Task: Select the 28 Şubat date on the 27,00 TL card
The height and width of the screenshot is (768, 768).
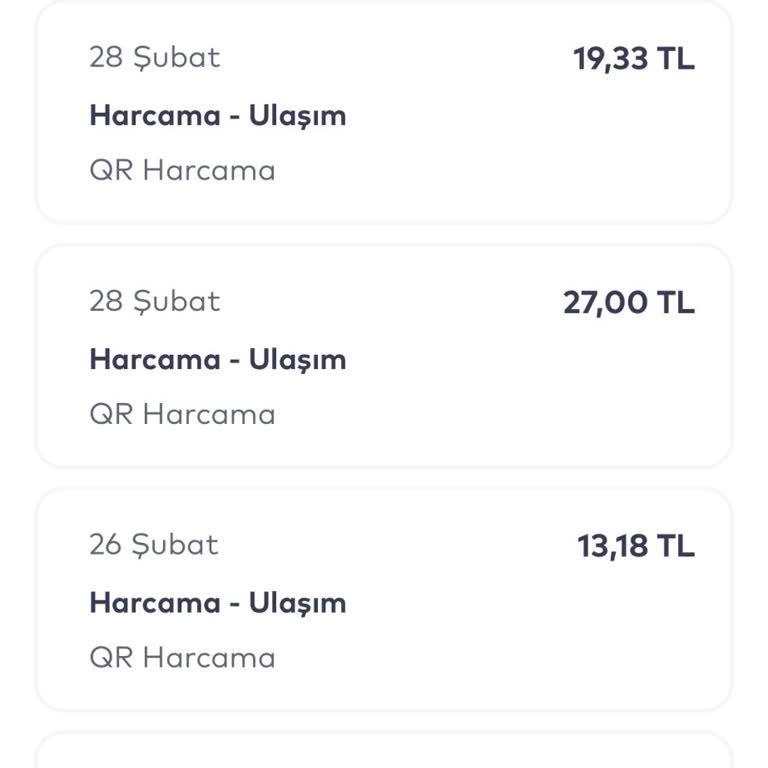Action: click(154, 301)
